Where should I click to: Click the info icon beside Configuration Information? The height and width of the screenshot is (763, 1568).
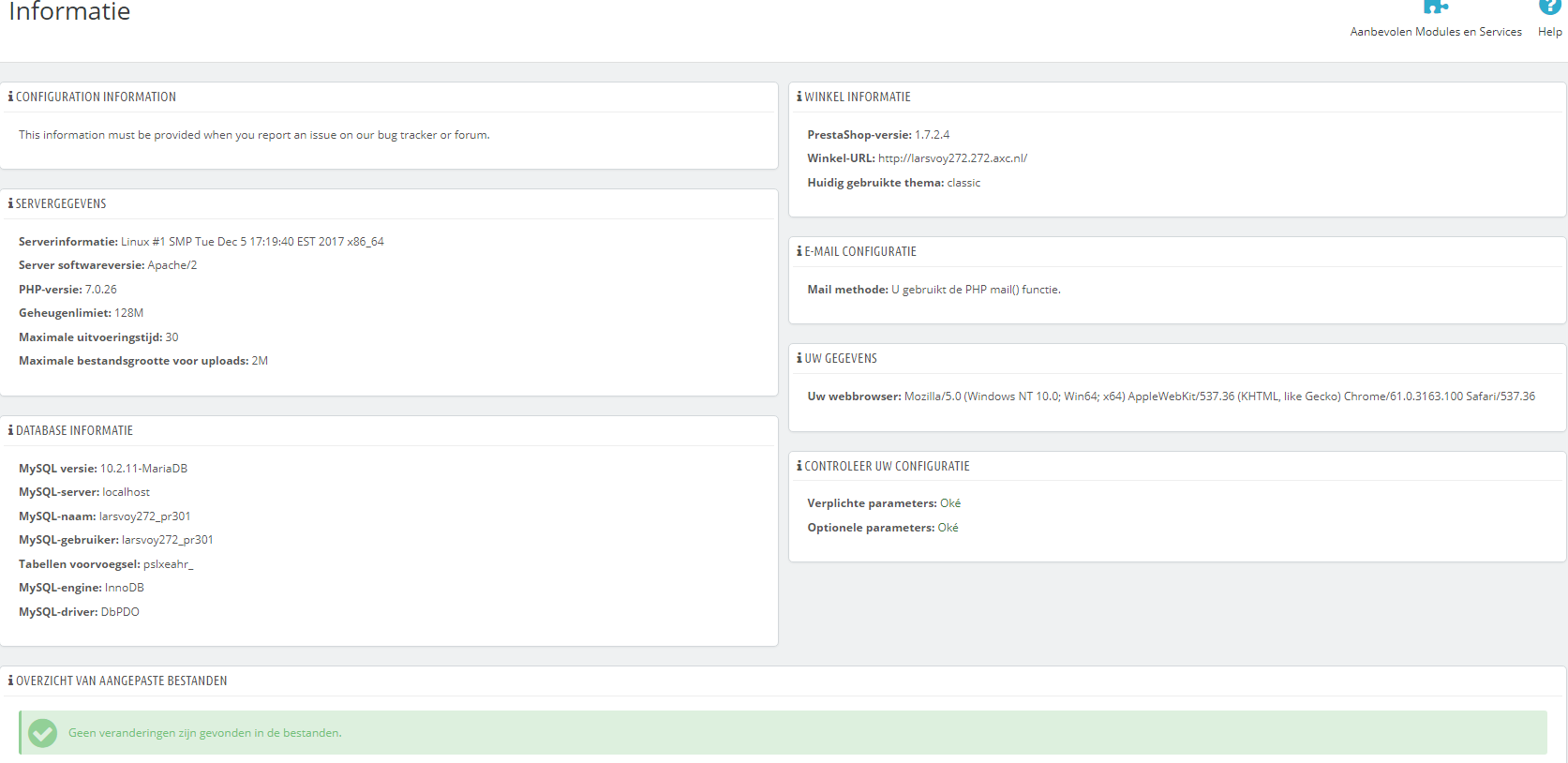10,97
